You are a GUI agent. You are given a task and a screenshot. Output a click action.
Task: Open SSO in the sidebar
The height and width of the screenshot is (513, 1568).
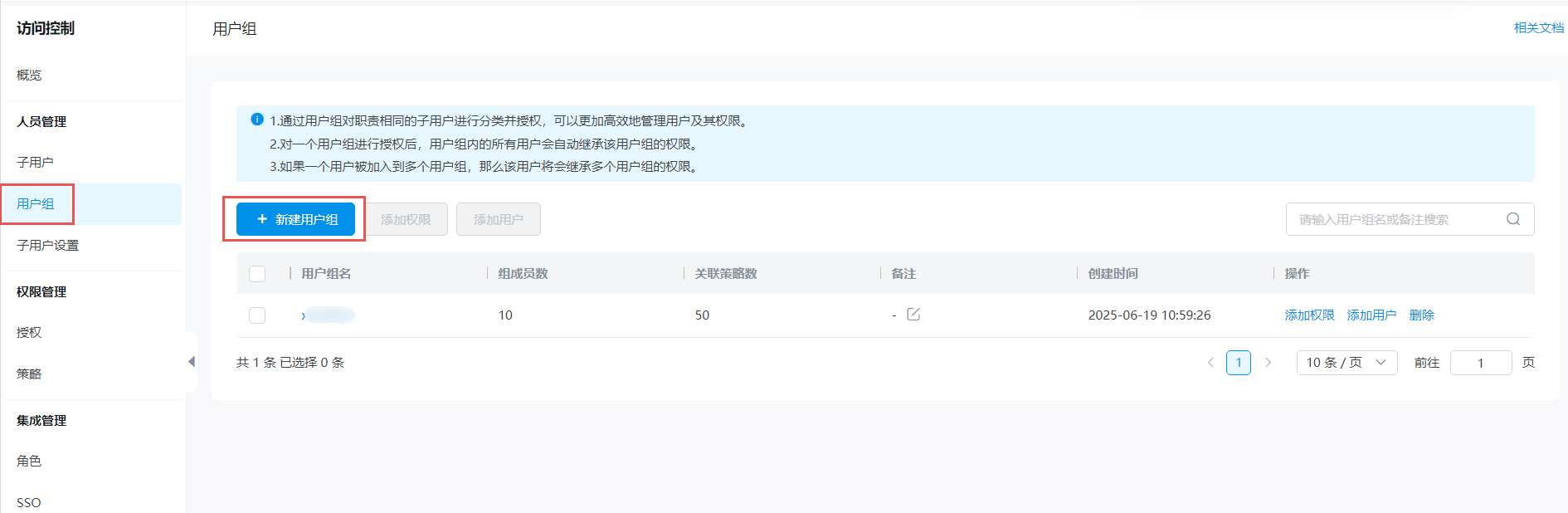point(29,502)
